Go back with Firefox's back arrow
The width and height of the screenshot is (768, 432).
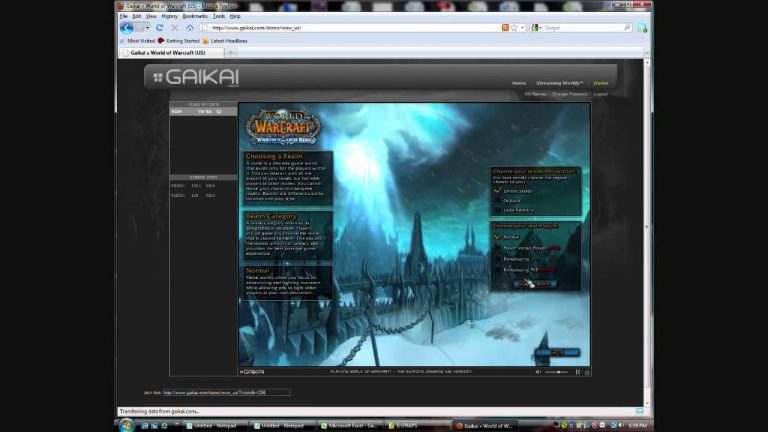tap(126, 28)
